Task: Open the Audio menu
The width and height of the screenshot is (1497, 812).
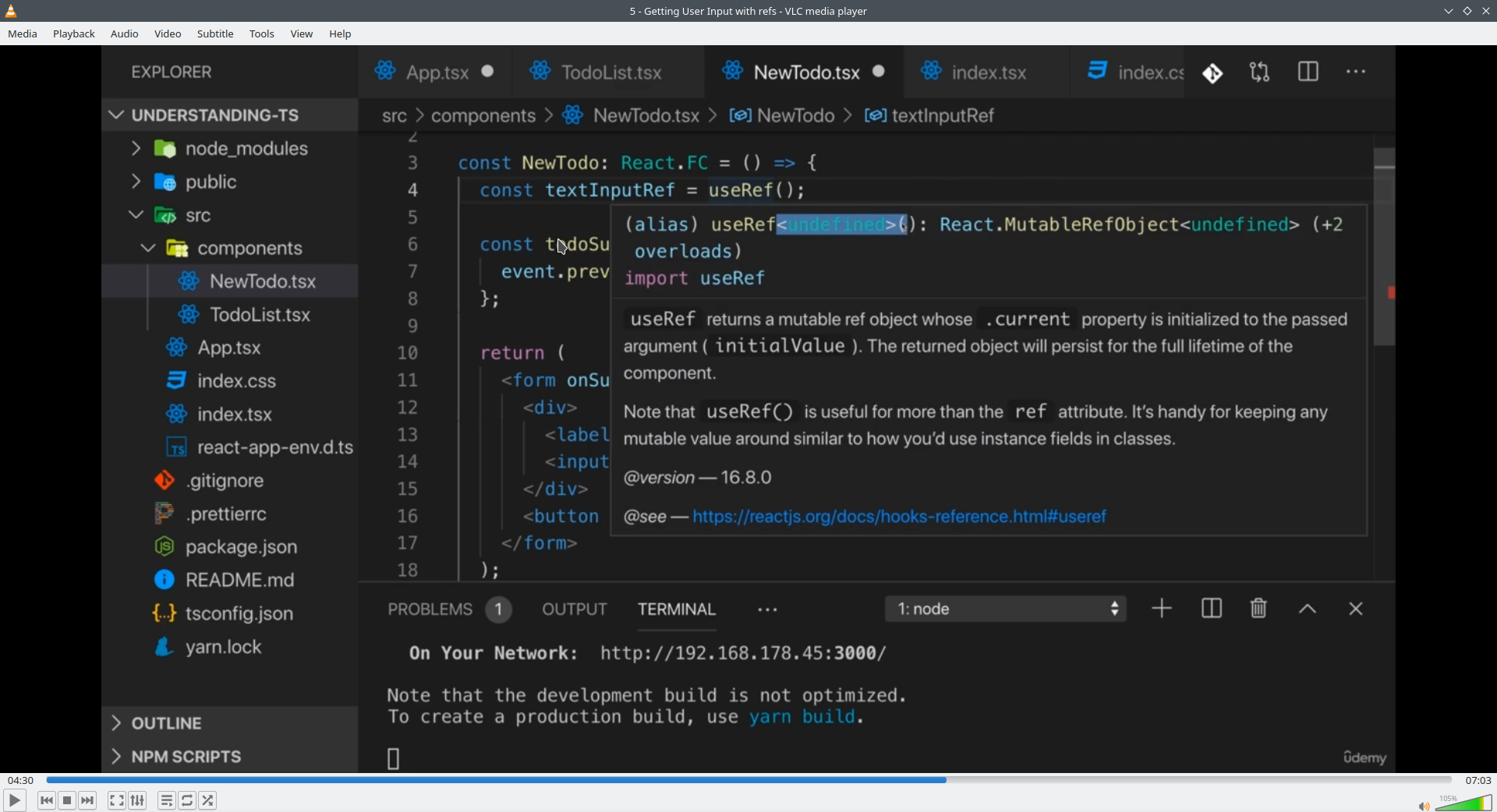Action: click(x=125, y=34)
